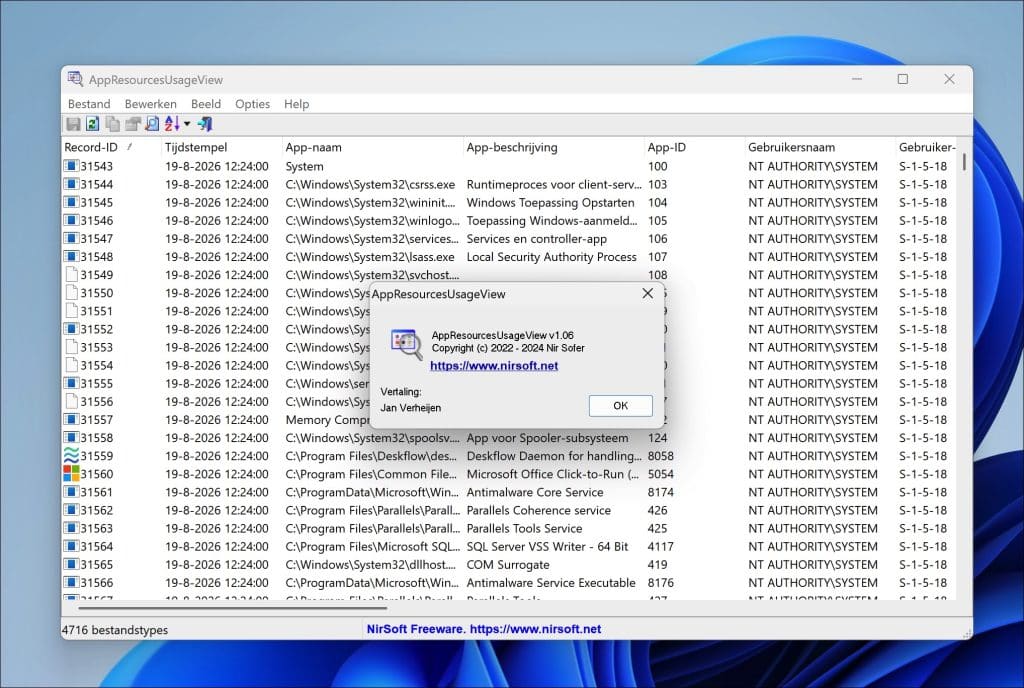Click '4716 bestandstypes' in status bar
Image resolution: width=1024 pixels, height=688 pixels.
click(x=114, y=630)
